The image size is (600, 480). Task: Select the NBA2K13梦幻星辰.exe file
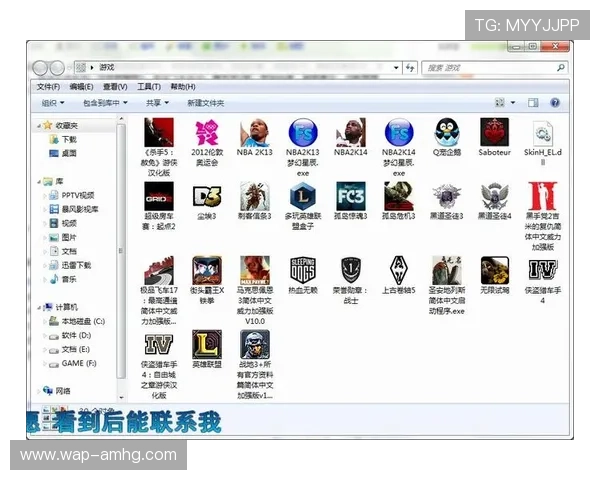tap(303, 132)
